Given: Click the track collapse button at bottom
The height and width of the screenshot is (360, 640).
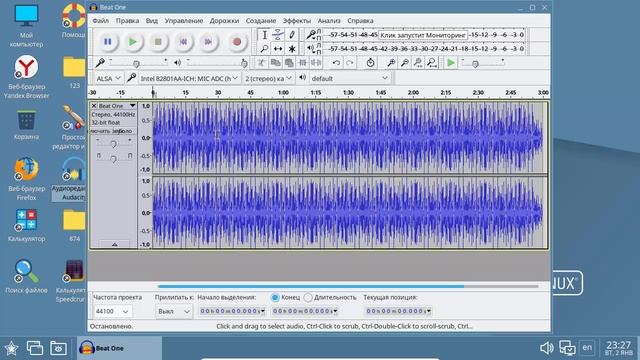Looking at the screenshot, I should pyautogui.click(x=114, y=244).
